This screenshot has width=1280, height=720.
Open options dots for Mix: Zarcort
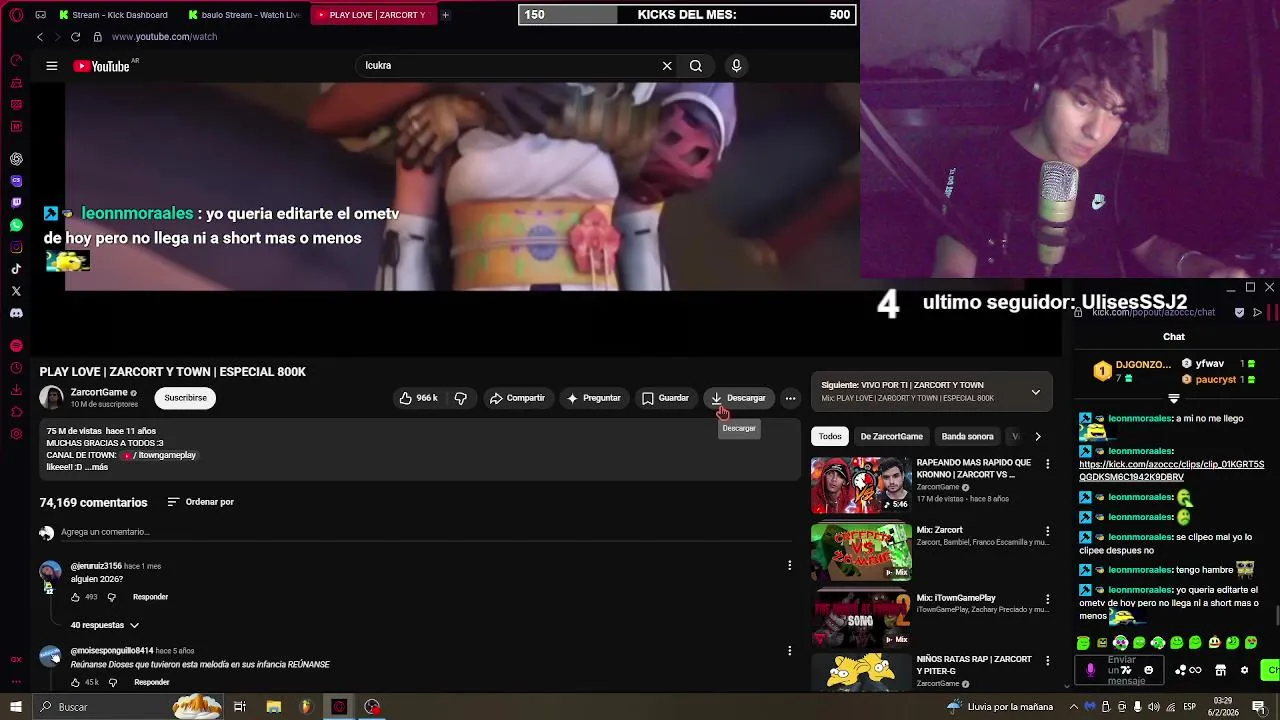click(x=1047, y=531)
